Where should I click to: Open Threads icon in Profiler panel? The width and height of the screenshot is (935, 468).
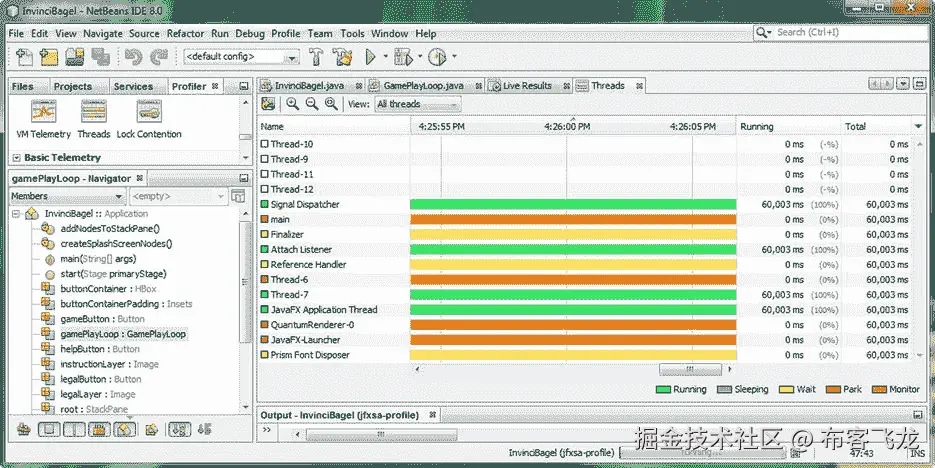[x=94, y=112]
